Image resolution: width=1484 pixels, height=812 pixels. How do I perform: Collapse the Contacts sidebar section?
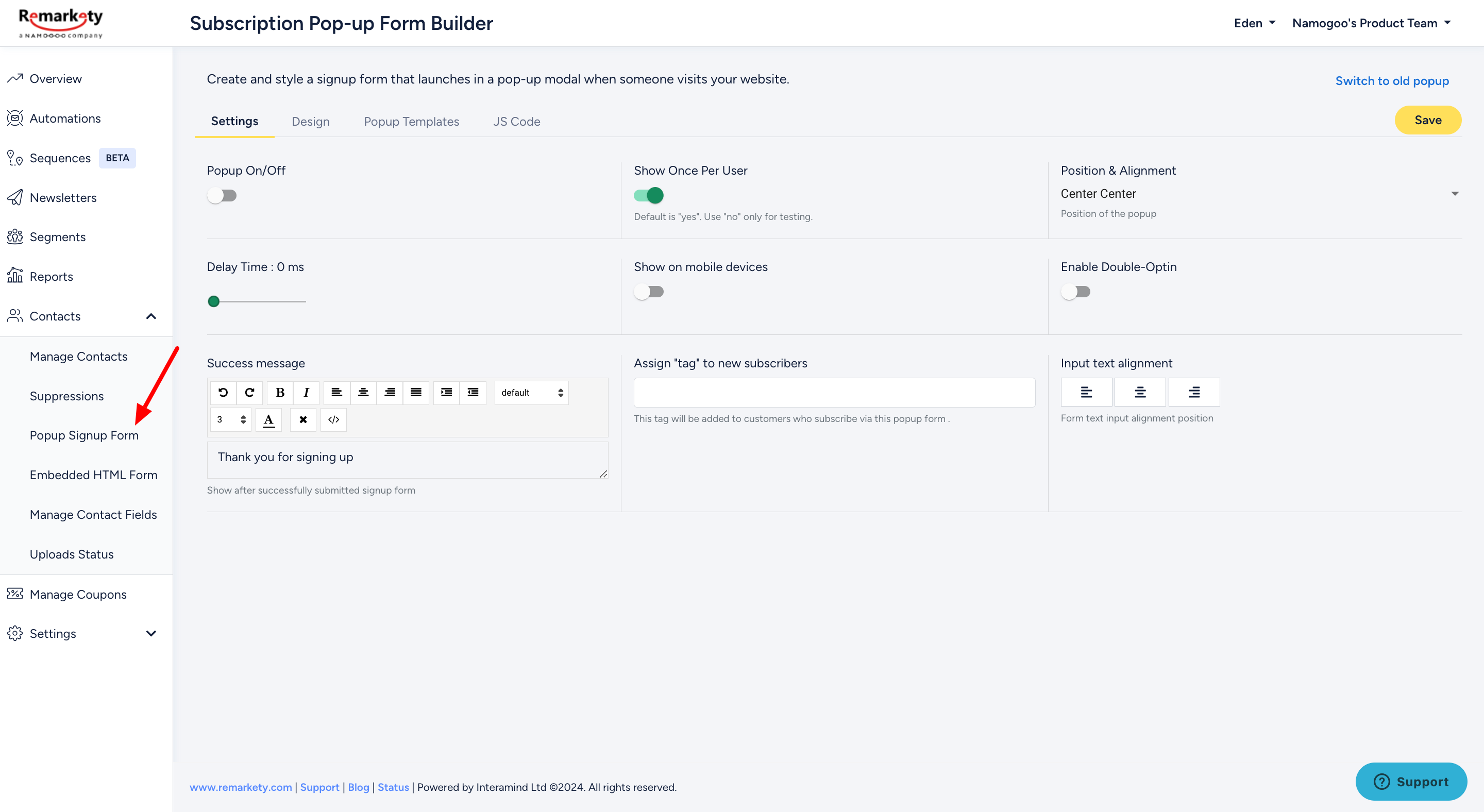click(x=151, y=317)
